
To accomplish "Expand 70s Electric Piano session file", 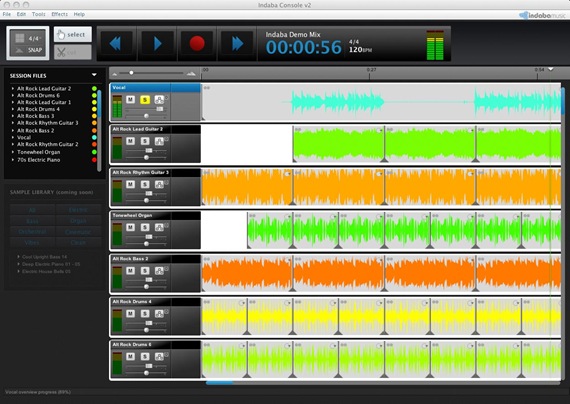I will point(13,160).
